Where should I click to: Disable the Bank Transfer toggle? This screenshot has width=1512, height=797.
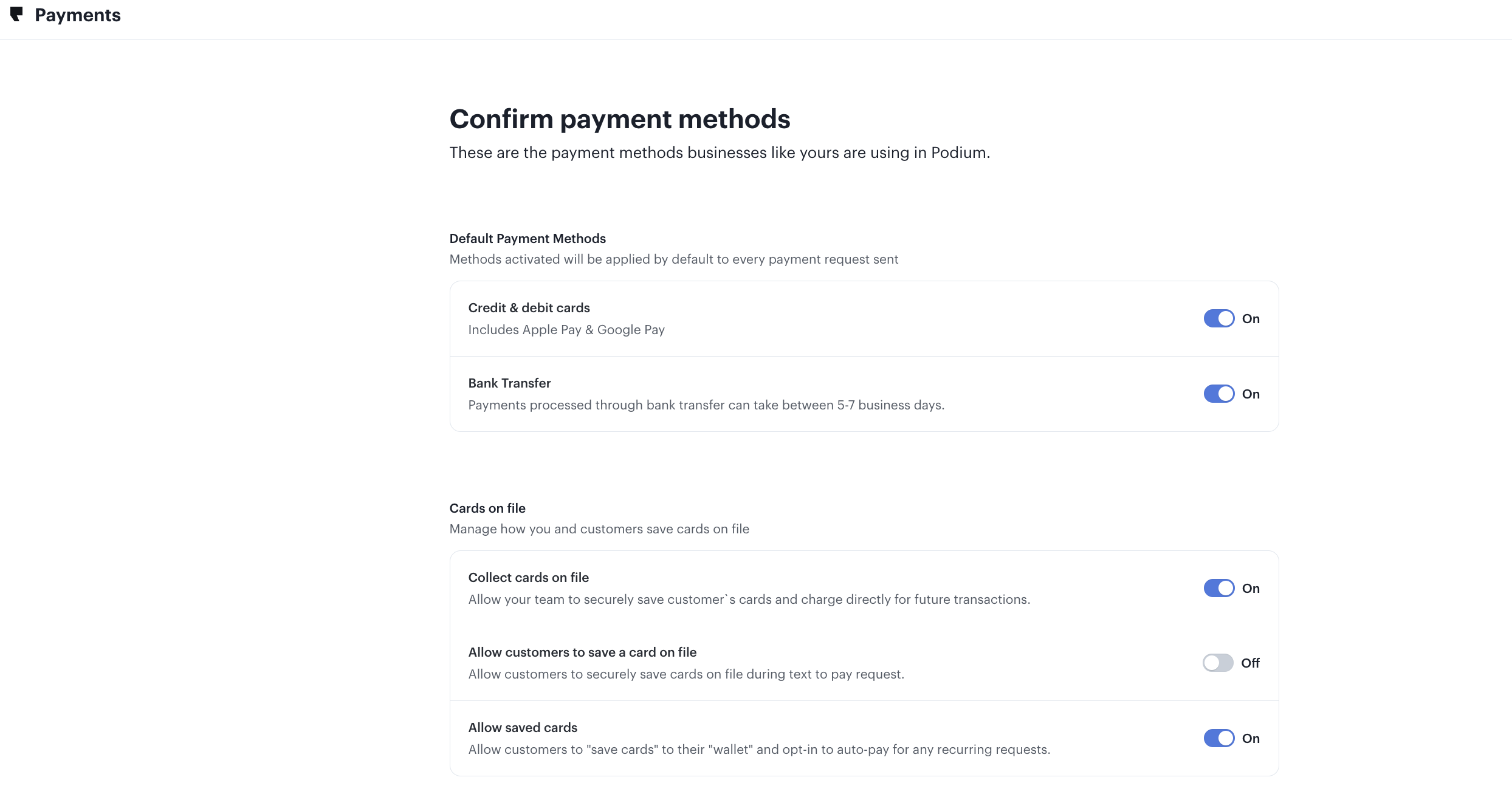(1218, 394)
